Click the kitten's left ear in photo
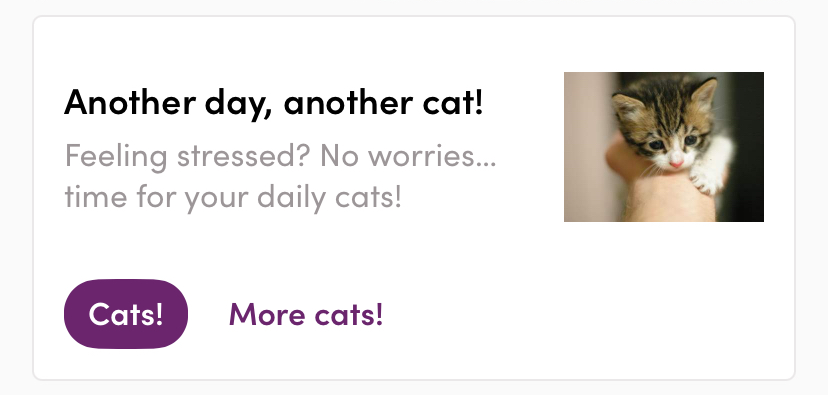Screen dimensions: 828x395 627,106
